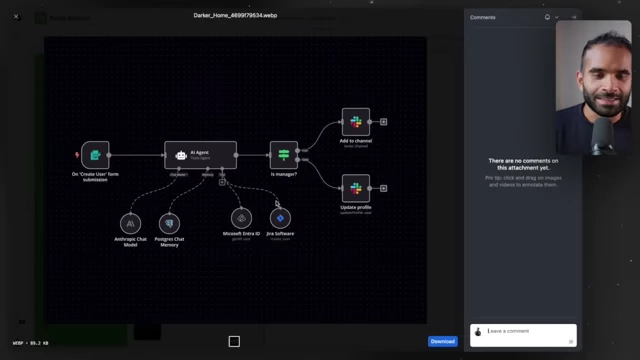Click the Jira Software node icon

tap(280, 218)
